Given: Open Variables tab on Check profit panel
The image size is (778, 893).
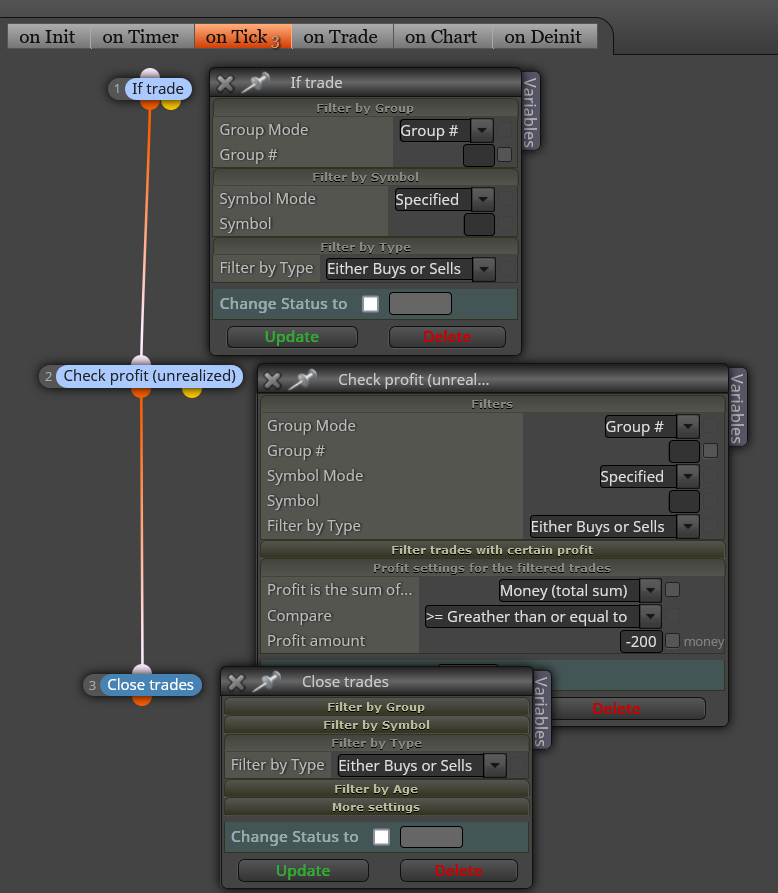Looking at the screenshot, I should pos(737,408).
